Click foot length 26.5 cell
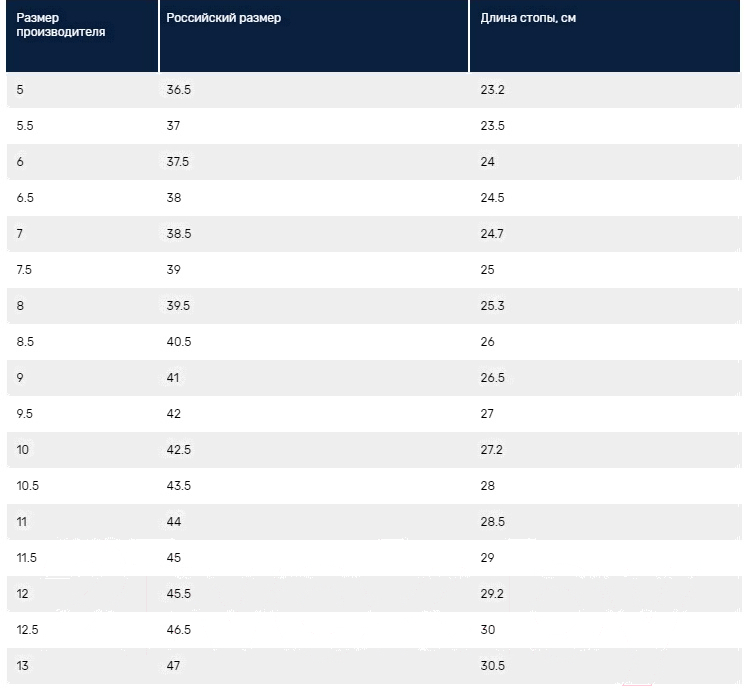This screenshot has width=744, height=688. 493,378
